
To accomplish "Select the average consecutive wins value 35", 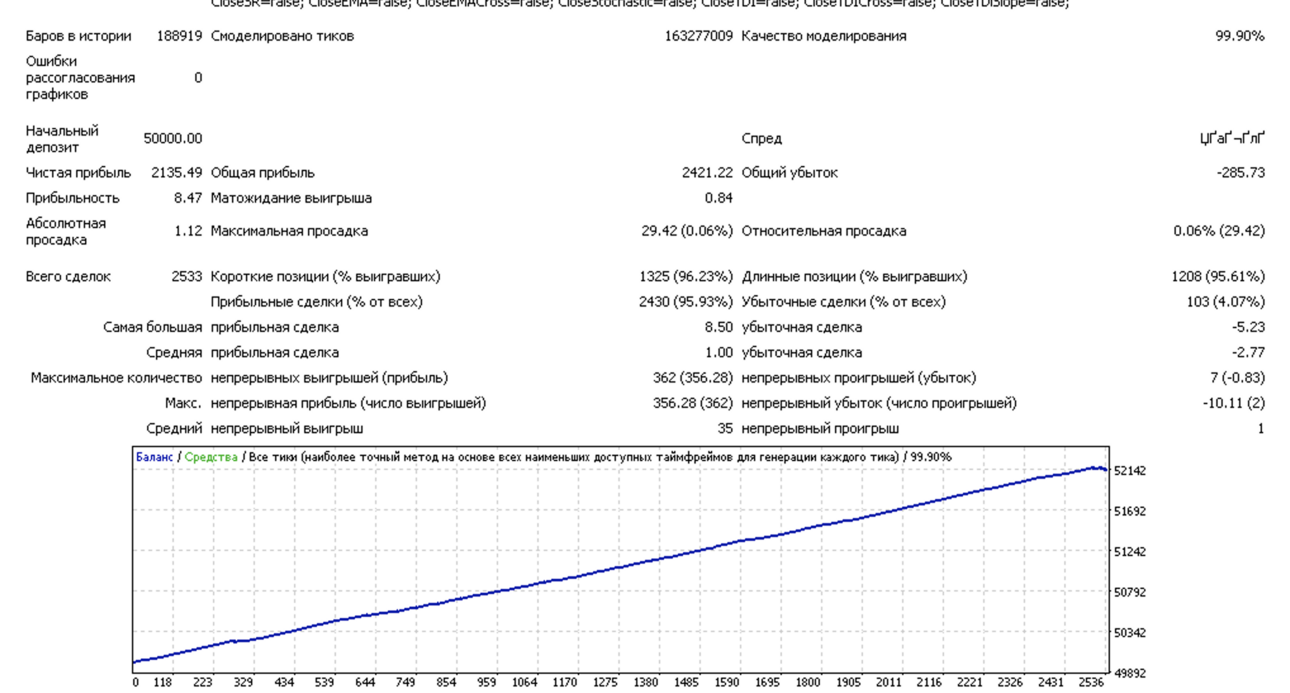I will coord(725,428).
